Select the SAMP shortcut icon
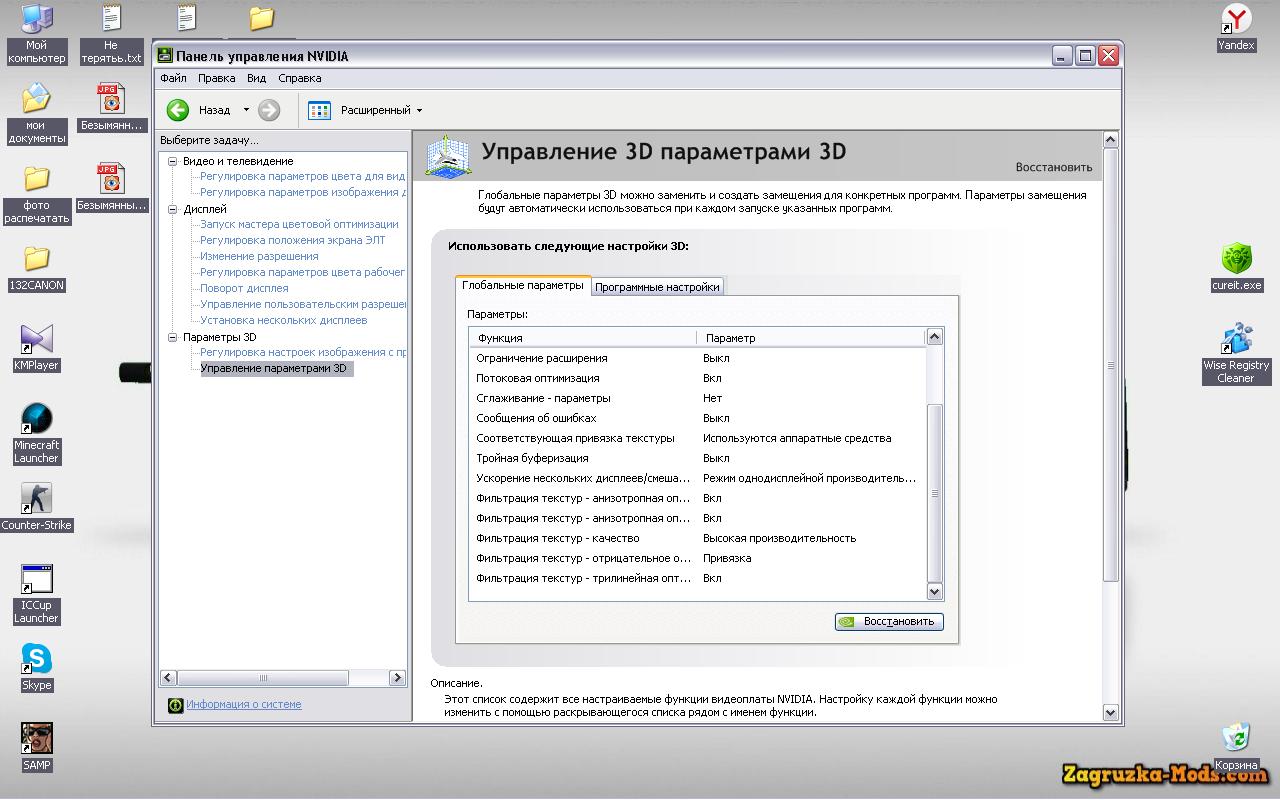 (37, 739)
